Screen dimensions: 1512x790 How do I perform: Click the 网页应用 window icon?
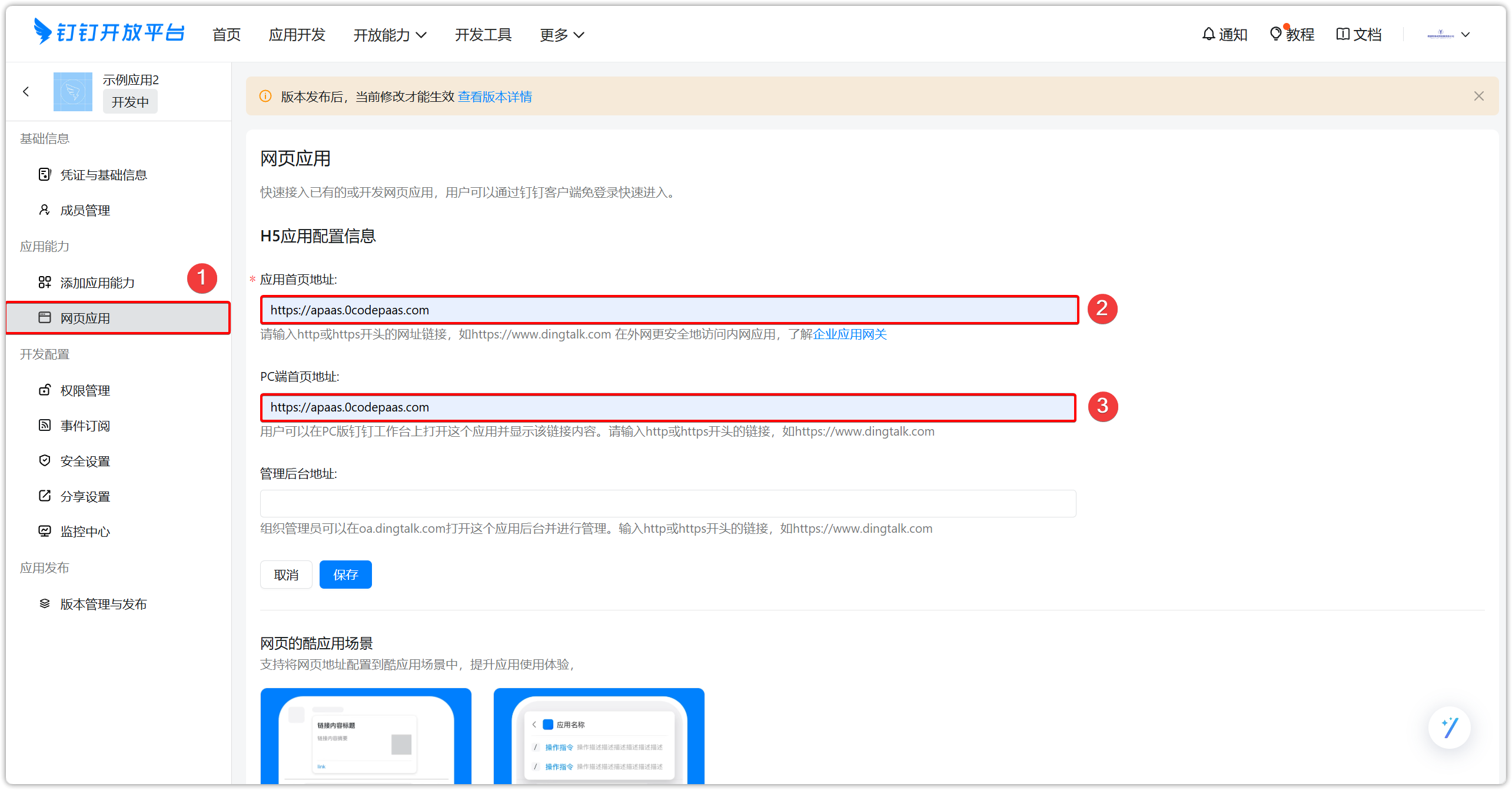pos(45,318)
